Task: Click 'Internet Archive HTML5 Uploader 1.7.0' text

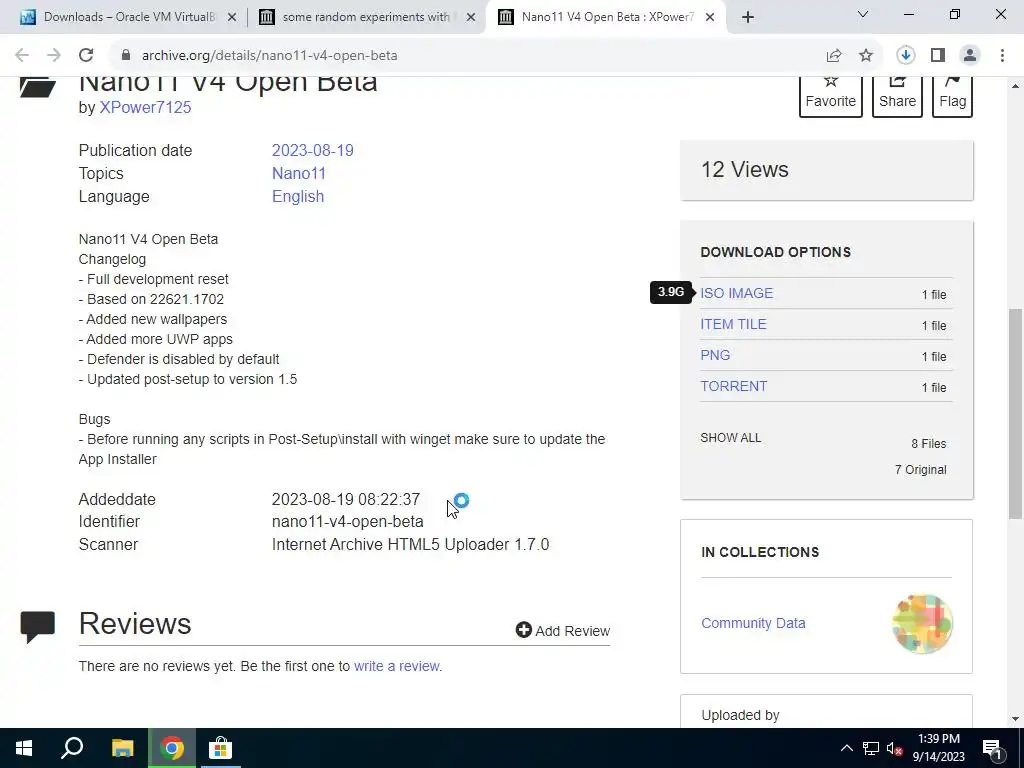Action: (x=410, y=544)
